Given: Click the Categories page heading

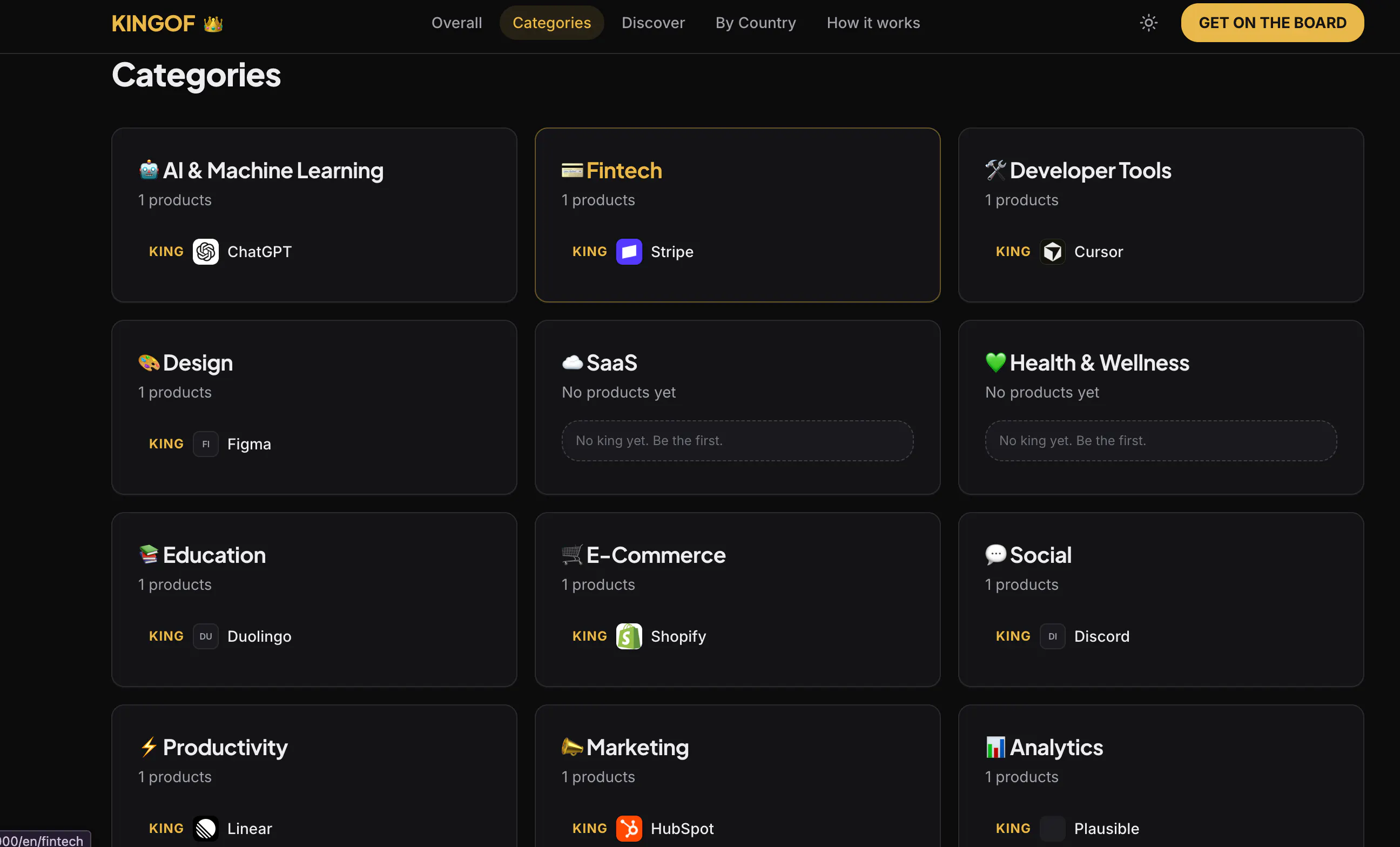Looking at the screenshot, I should click(196, 75).
